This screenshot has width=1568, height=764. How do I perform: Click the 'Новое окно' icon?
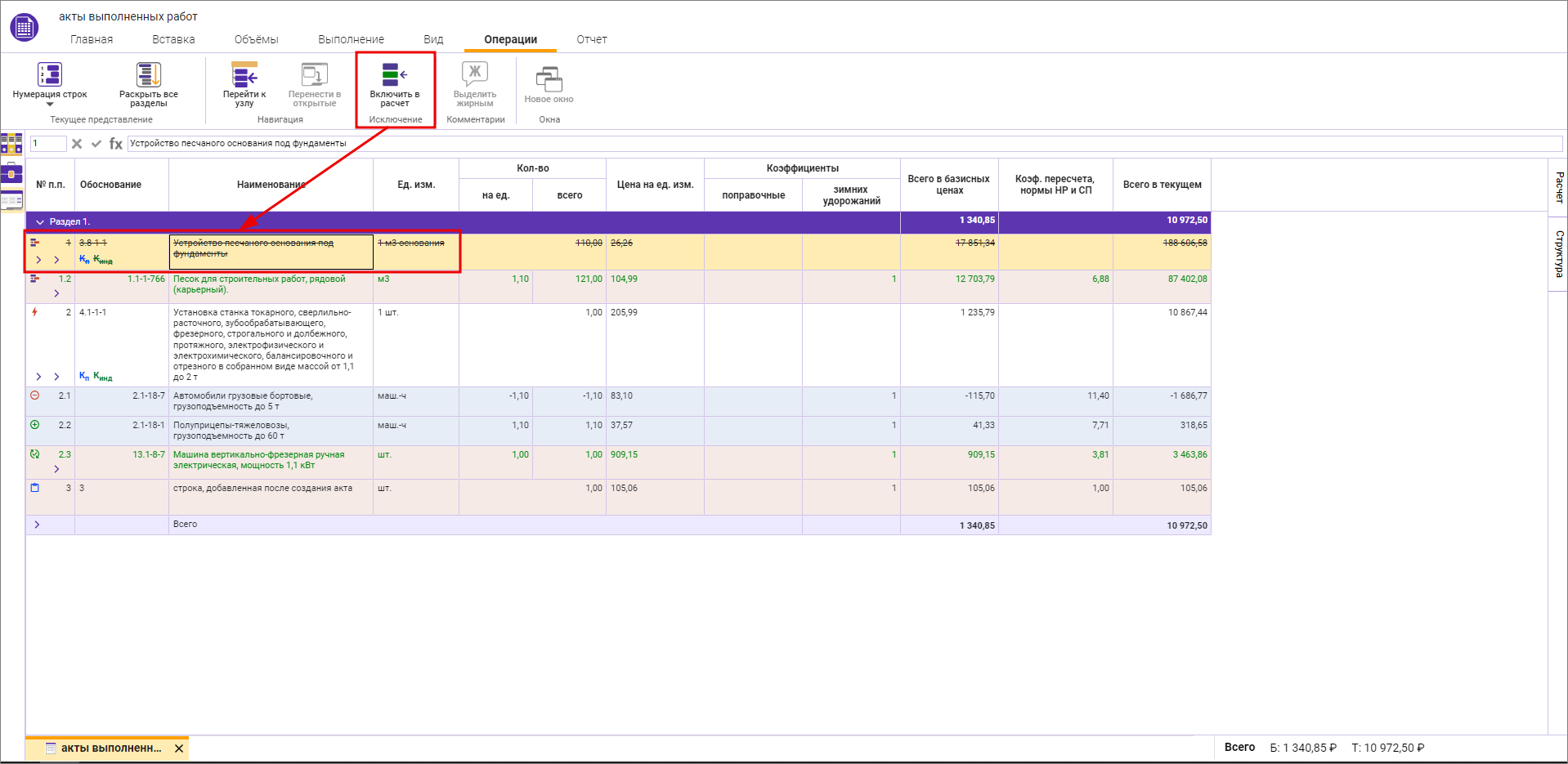coord(549,79)
